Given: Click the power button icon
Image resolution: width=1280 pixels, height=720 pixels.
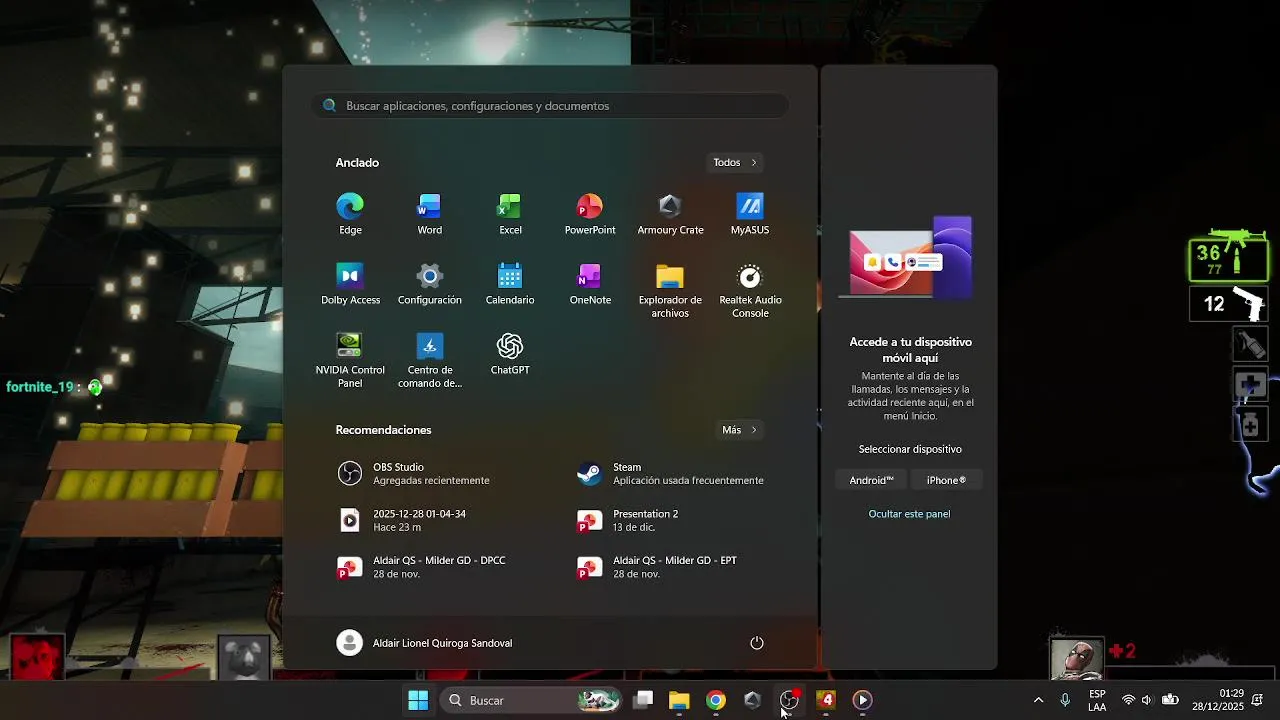Looking at the screenshot, I should (757, 643).
